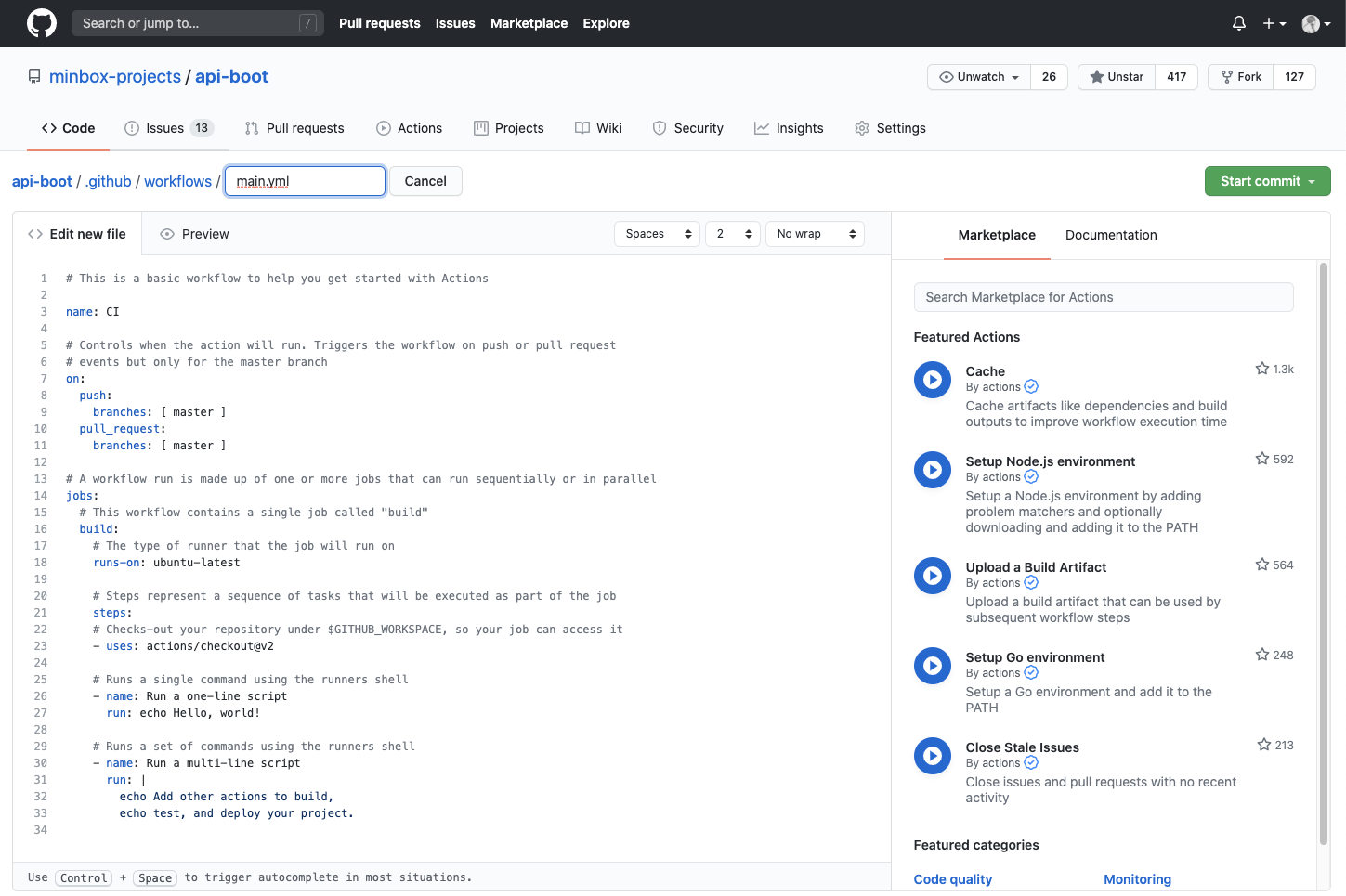Viewport: 1346px width, 896px height.
Task: Open the api-boot repository title link
Action: pos(231,76)
